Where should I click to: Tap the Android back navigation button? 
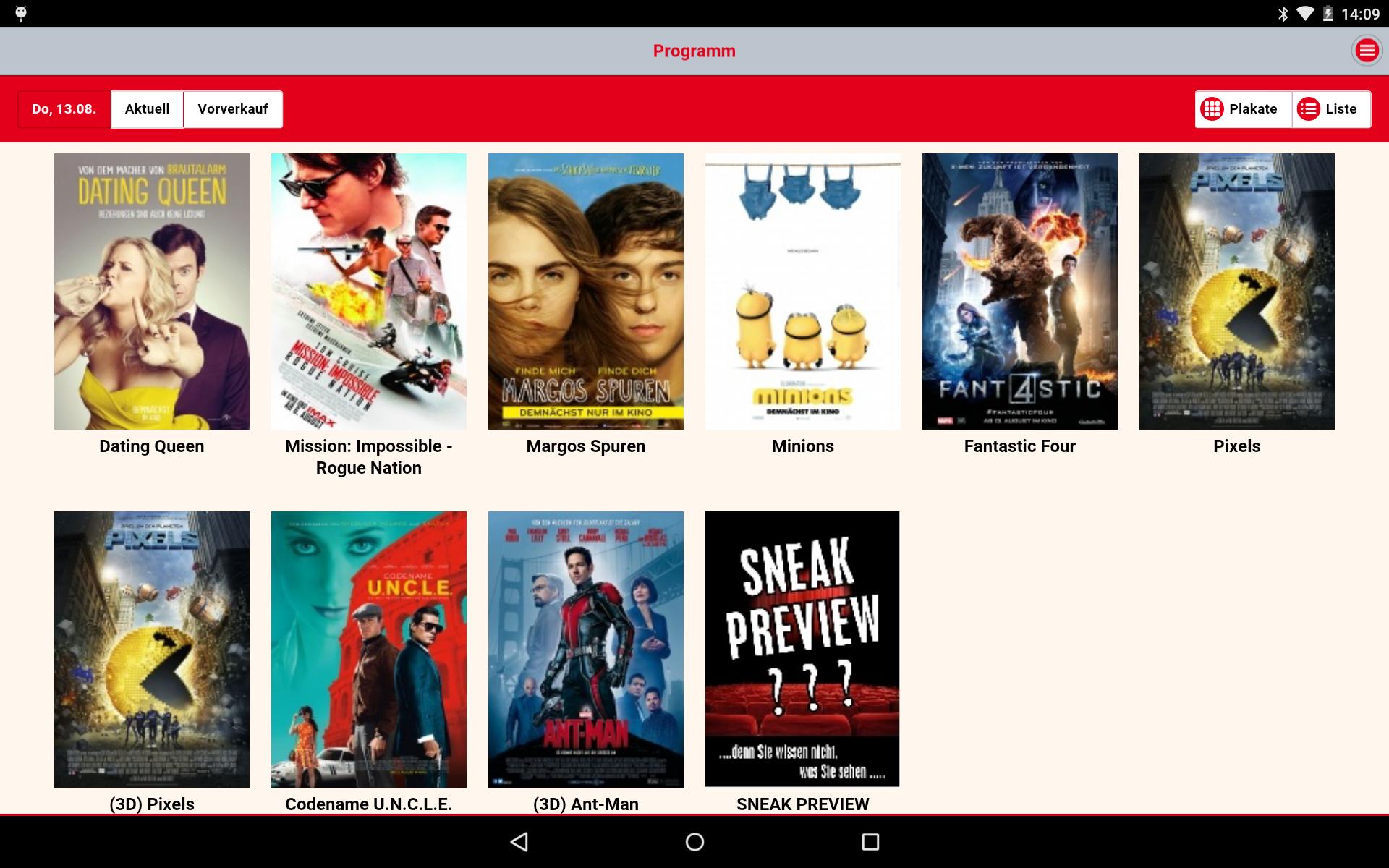(x=519, y=841)
